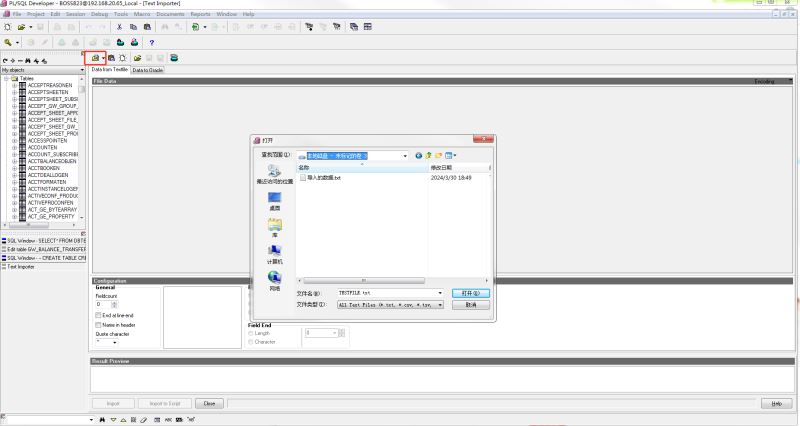This screenshot has width=800, height=426.
Task: Click the New document icon in the main toolbar
Action: coord(7,27)
